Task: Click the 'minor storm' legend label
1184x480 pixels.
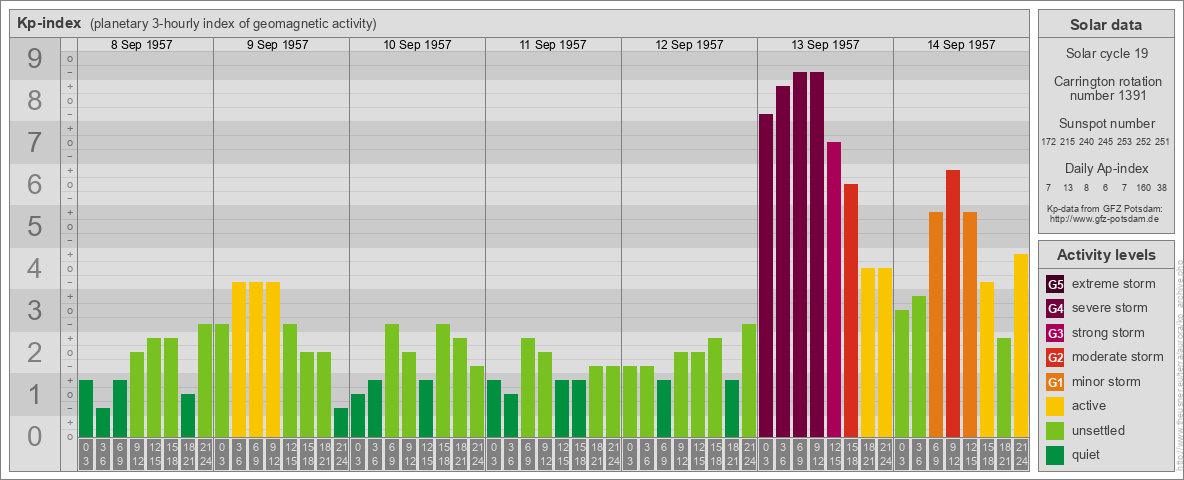Action: (x=1106, y=381)
